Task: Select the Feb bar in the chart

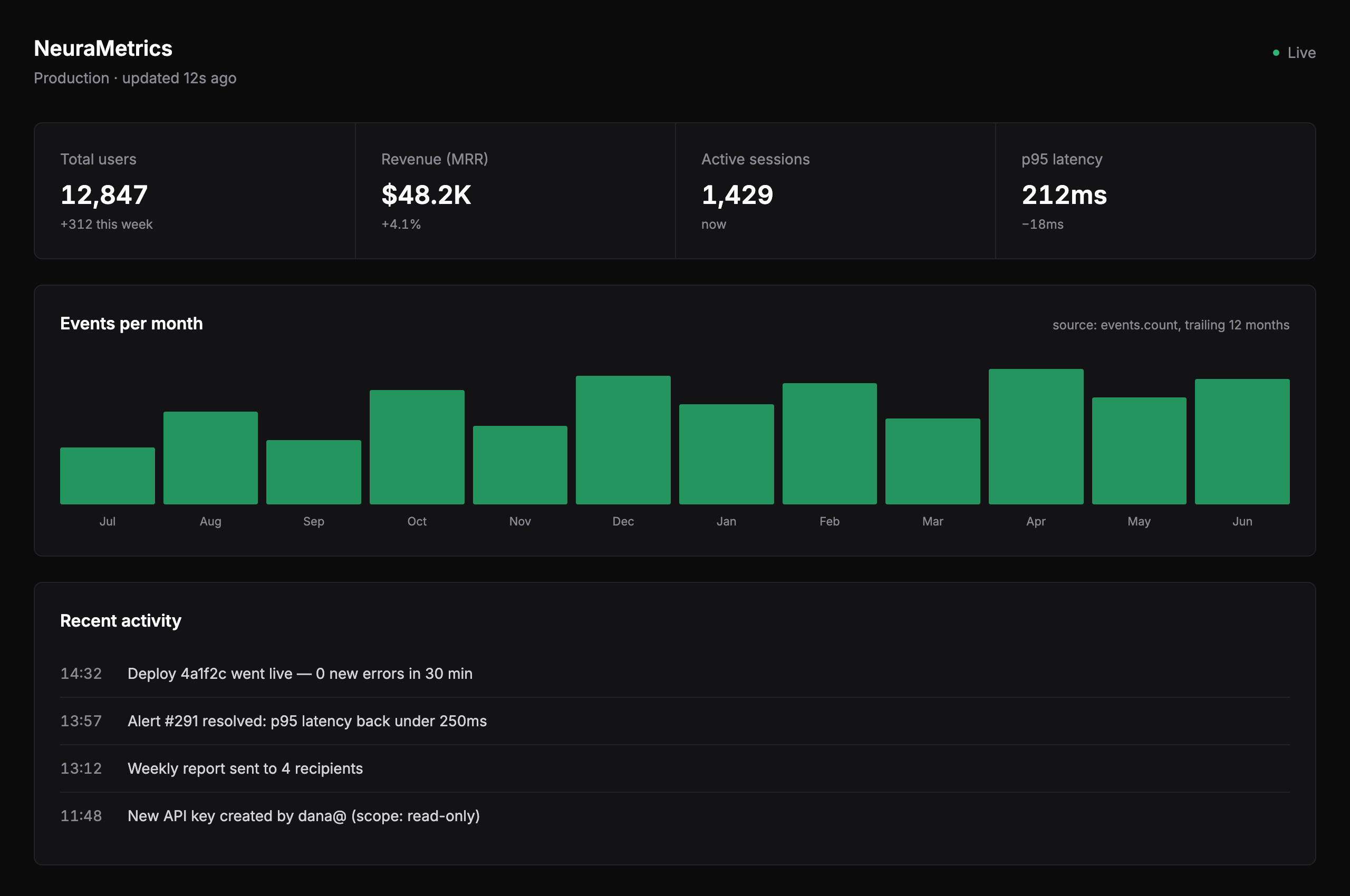Action: 830,443
